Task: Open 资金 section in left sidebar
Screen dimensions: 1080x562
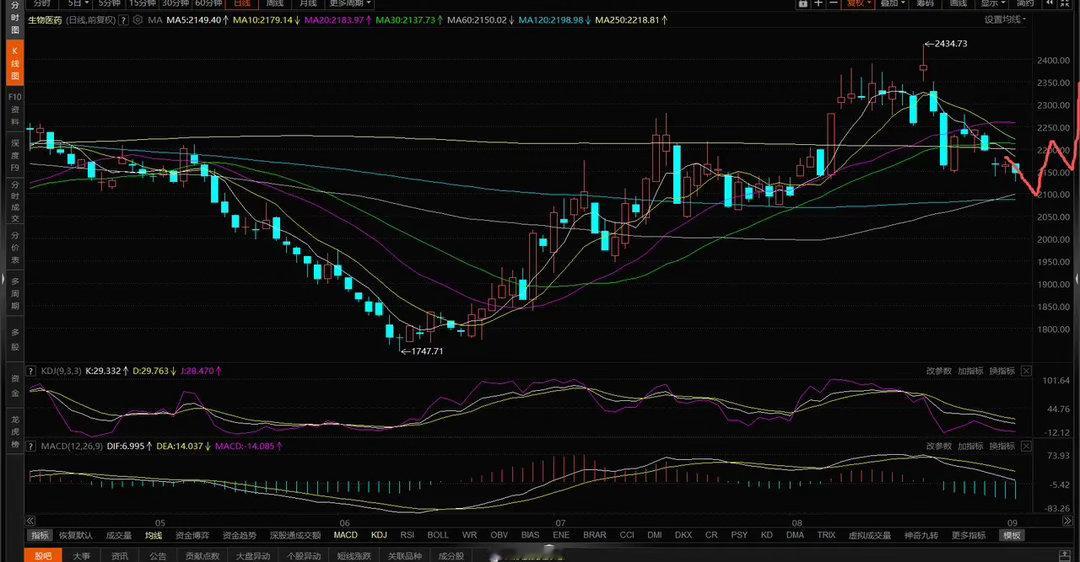Action: (x=14, y=386)
